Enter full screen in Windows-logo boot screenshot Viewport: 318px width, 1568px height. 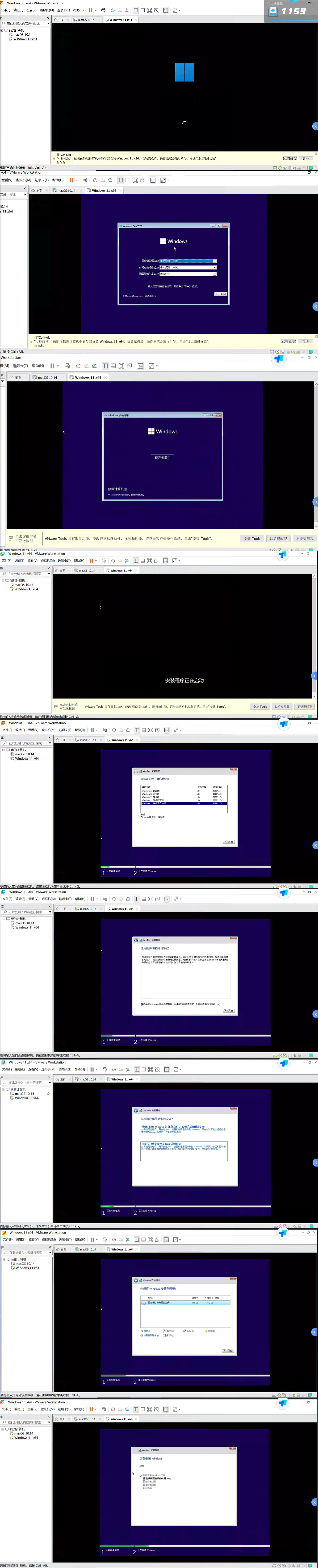pyautogui.click(x=150, y=10)
